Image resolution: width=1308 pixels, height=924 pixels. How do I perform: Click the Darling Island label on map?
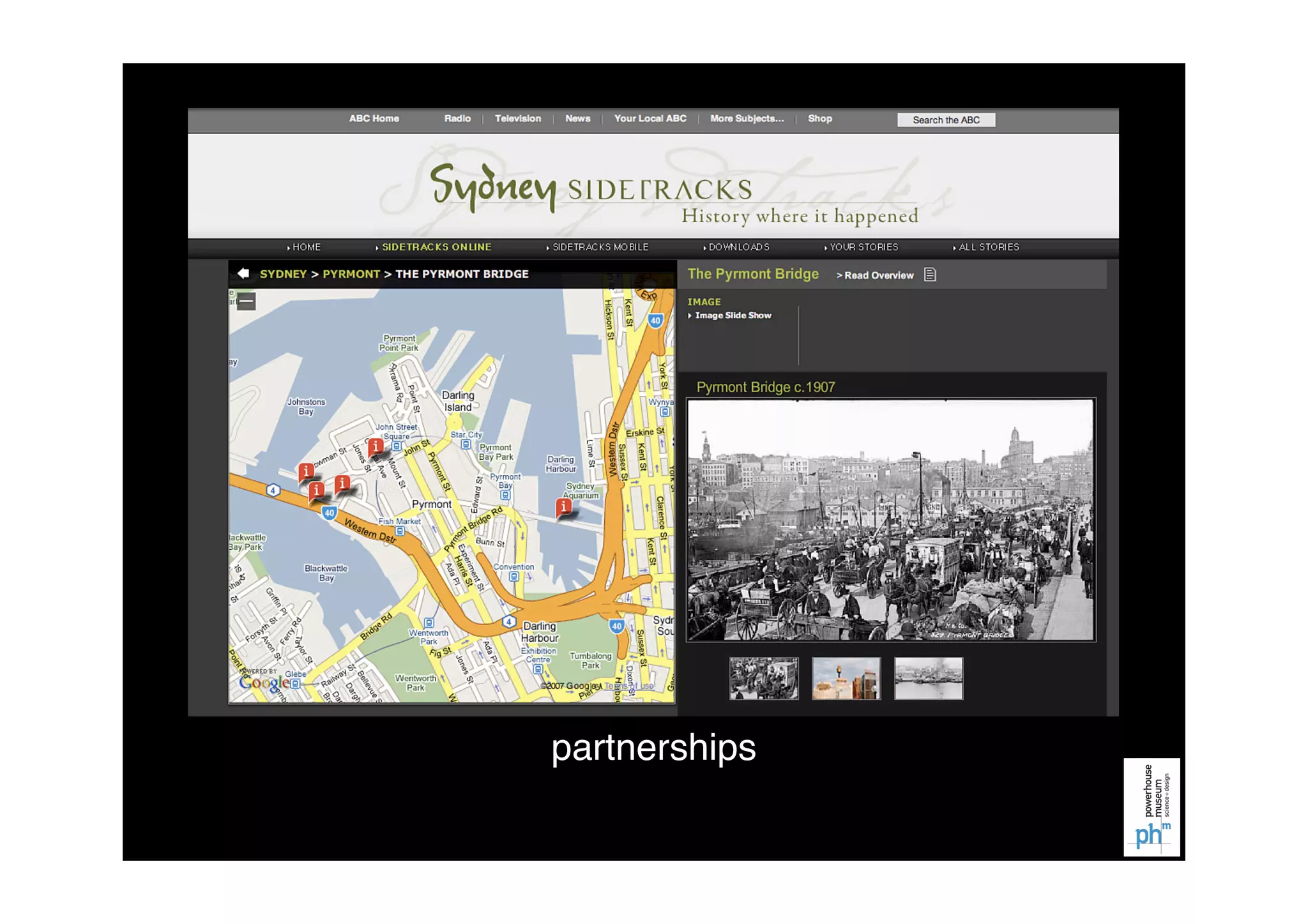458,401
